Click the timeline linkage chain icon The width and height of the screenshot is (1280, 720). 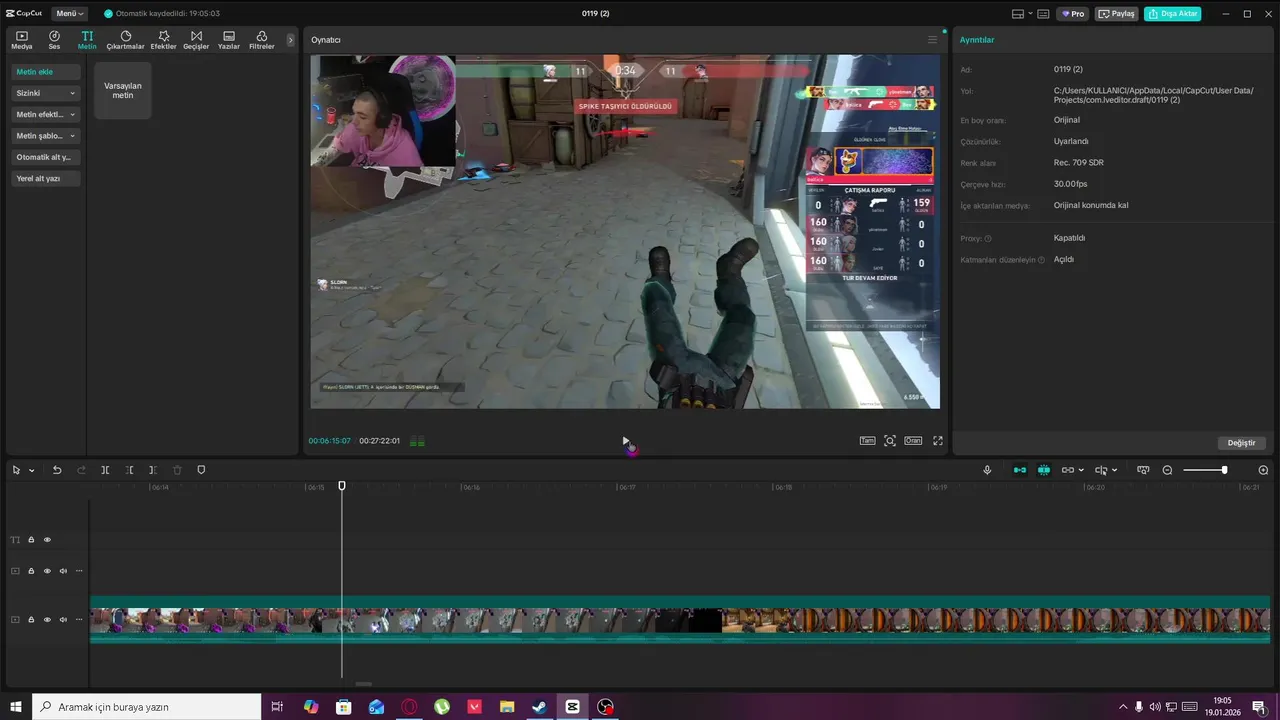pos(1067,470)
